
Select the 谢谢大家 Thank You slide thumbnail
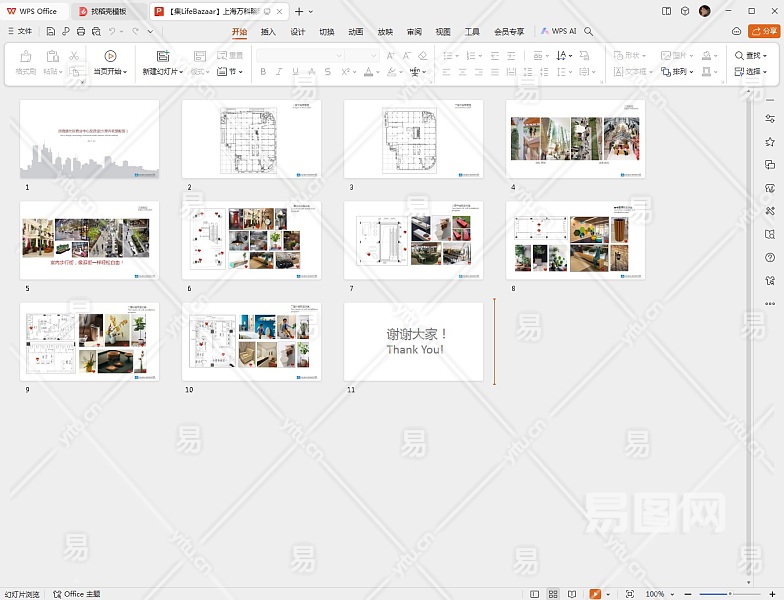point(413,342)
